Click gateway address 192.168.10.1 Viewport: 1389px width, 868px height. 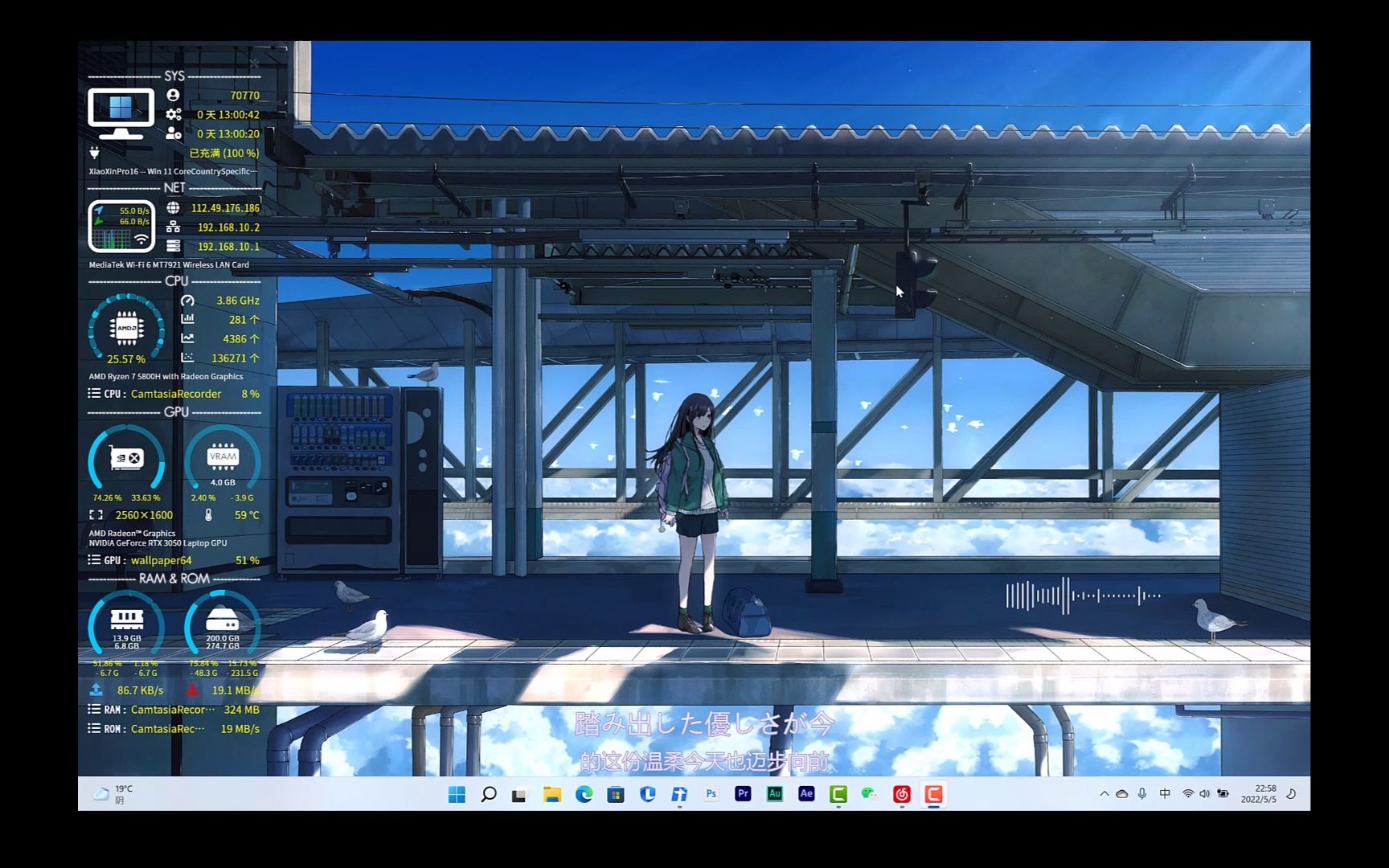click(x=228, y=247)
